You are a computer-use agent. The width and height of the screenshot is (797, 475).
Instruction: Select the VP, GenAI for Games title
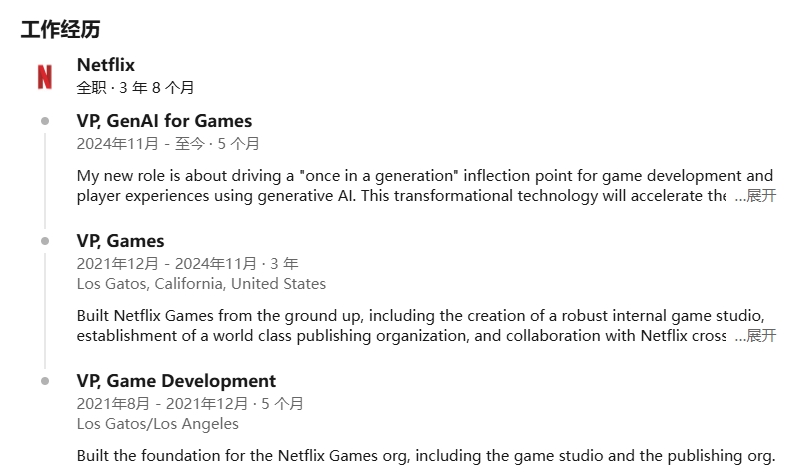164,121
